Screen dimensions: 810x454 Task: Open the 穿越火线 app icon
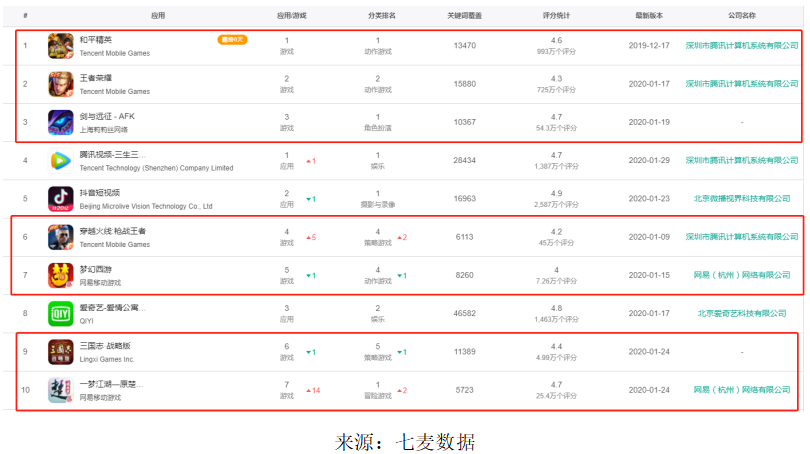click(60, 237)
